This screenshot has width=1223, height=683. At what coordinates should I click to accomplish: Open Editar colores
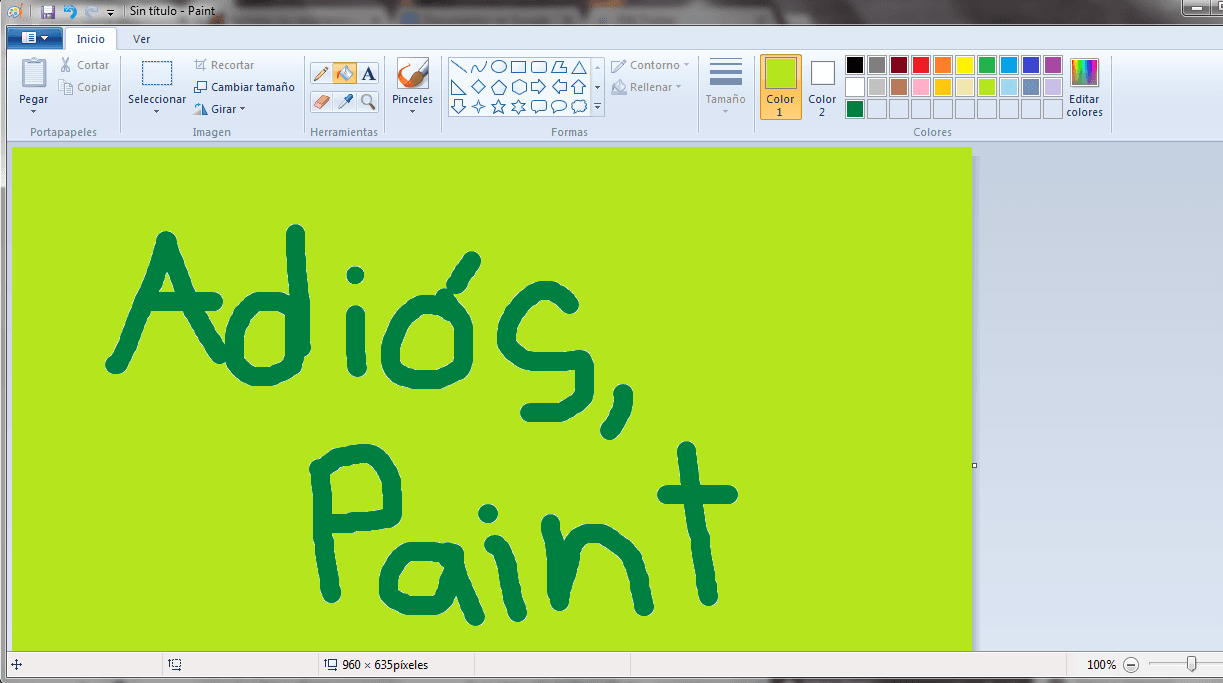click(x=1084, y=88)
